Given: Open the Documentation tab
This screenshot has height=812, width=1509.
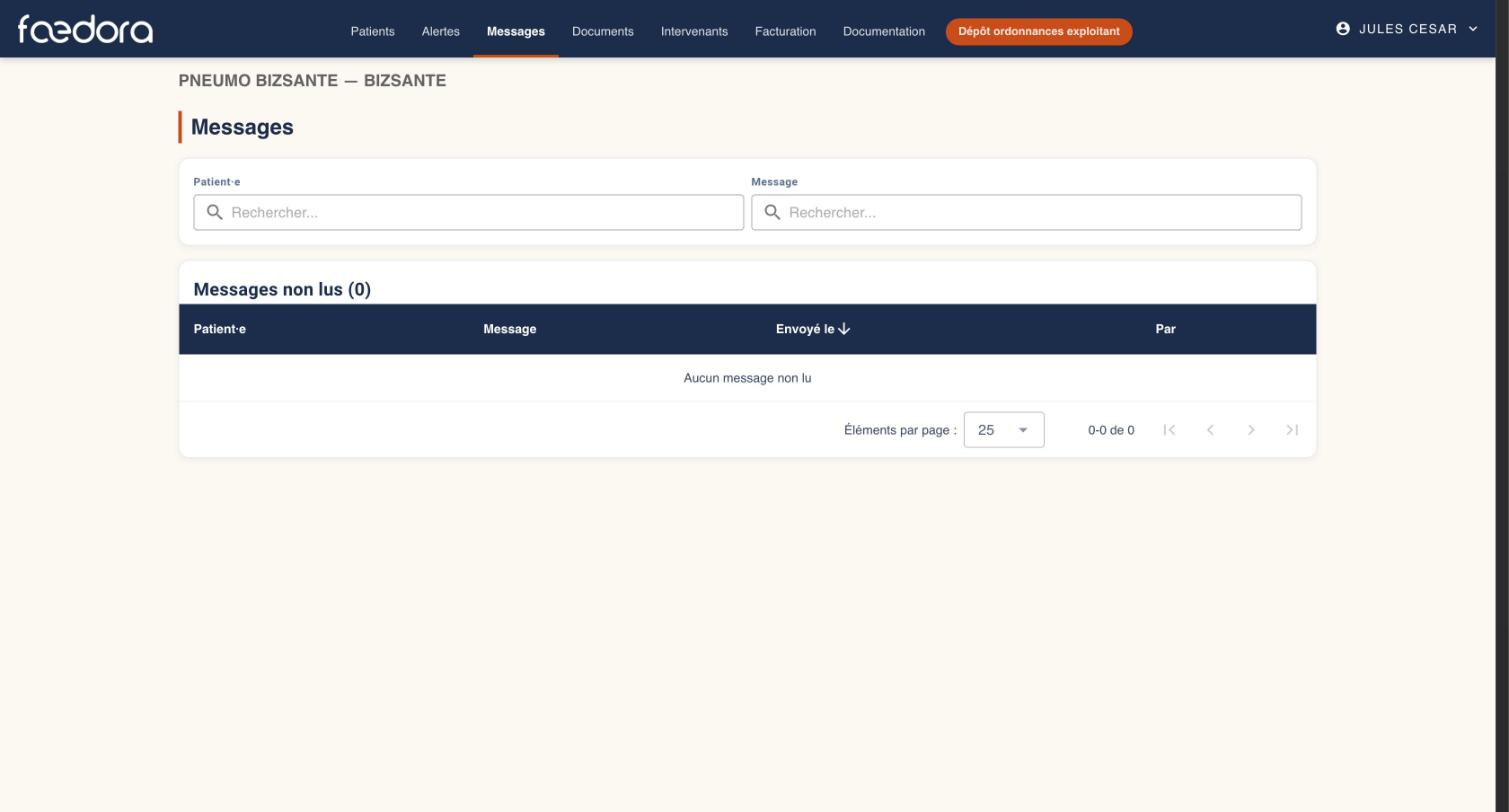Looking at the screenshot, I should tap(884, 31).
